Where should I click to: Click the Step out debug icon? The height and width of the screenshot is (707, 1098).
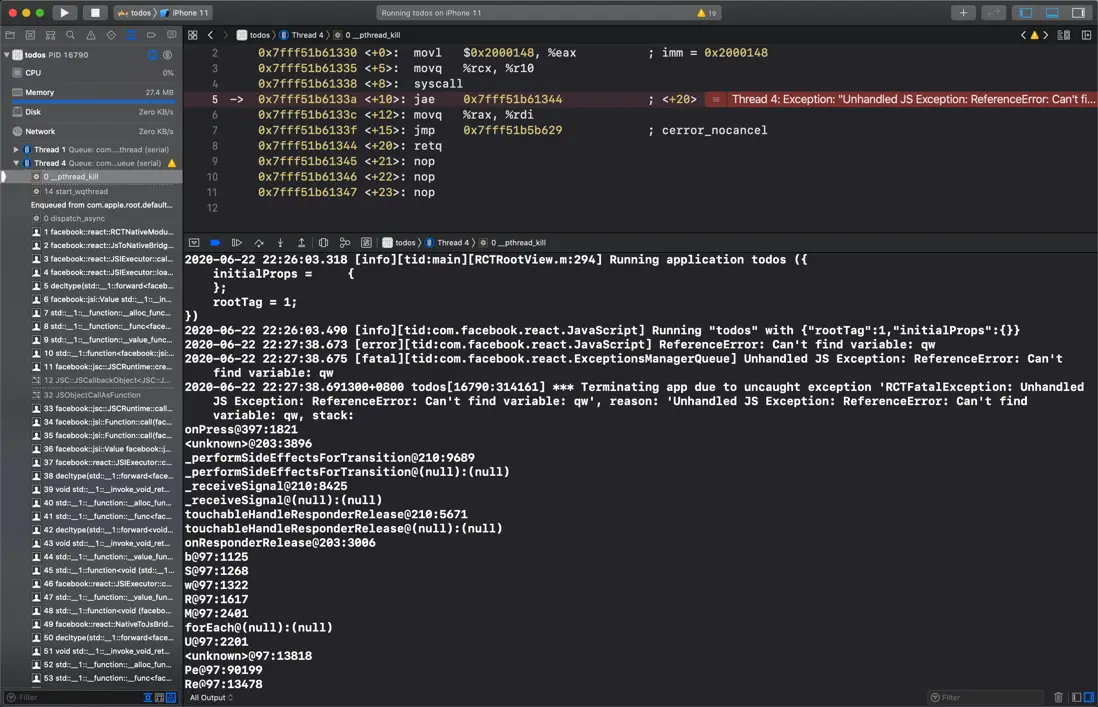coord(301,243)
